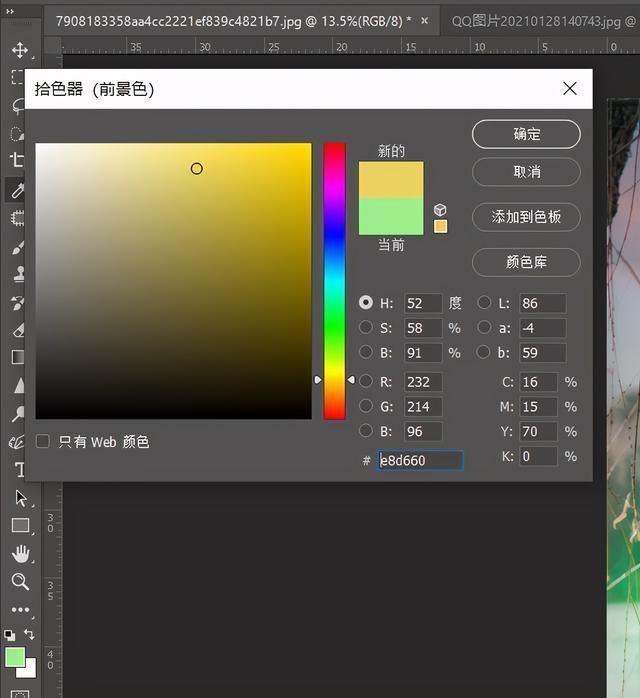This screenshot has width=640, height=698.
Task: Reset default foreground and background colors
Action: pyautogui.click(x=9, y=635)
